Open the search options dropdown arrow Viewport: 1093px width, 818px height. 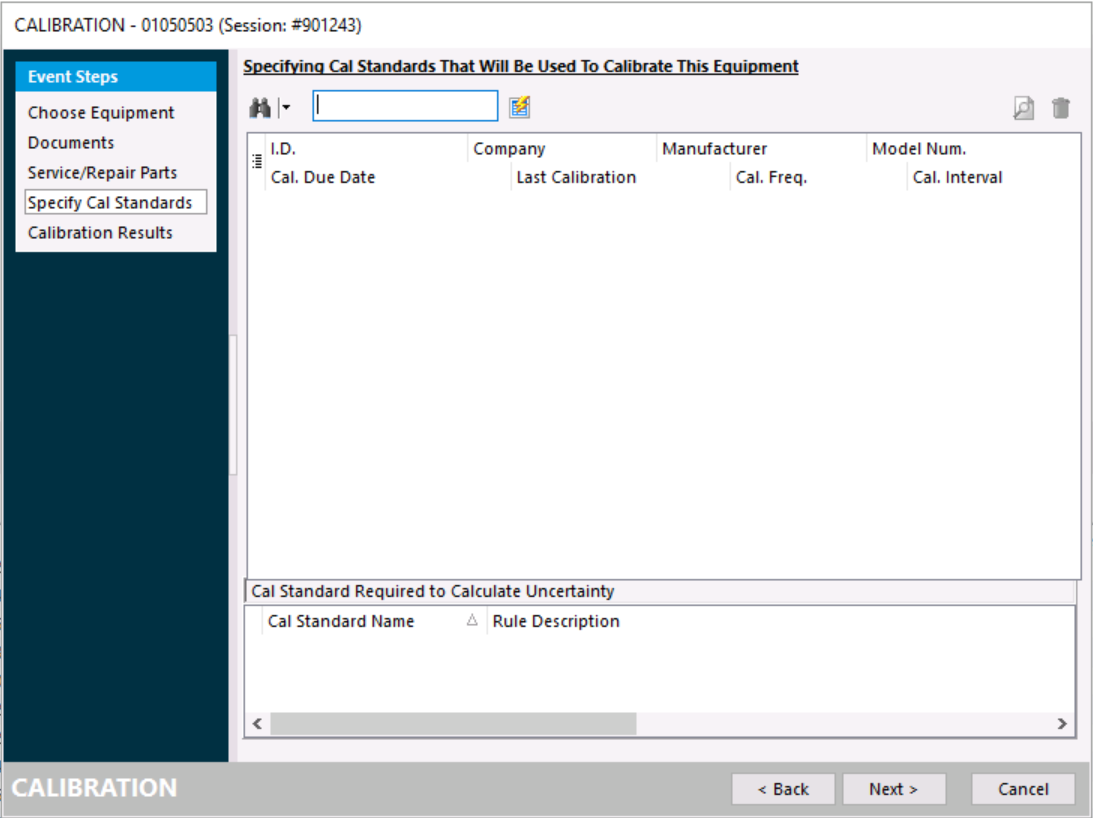click(285, 107)
